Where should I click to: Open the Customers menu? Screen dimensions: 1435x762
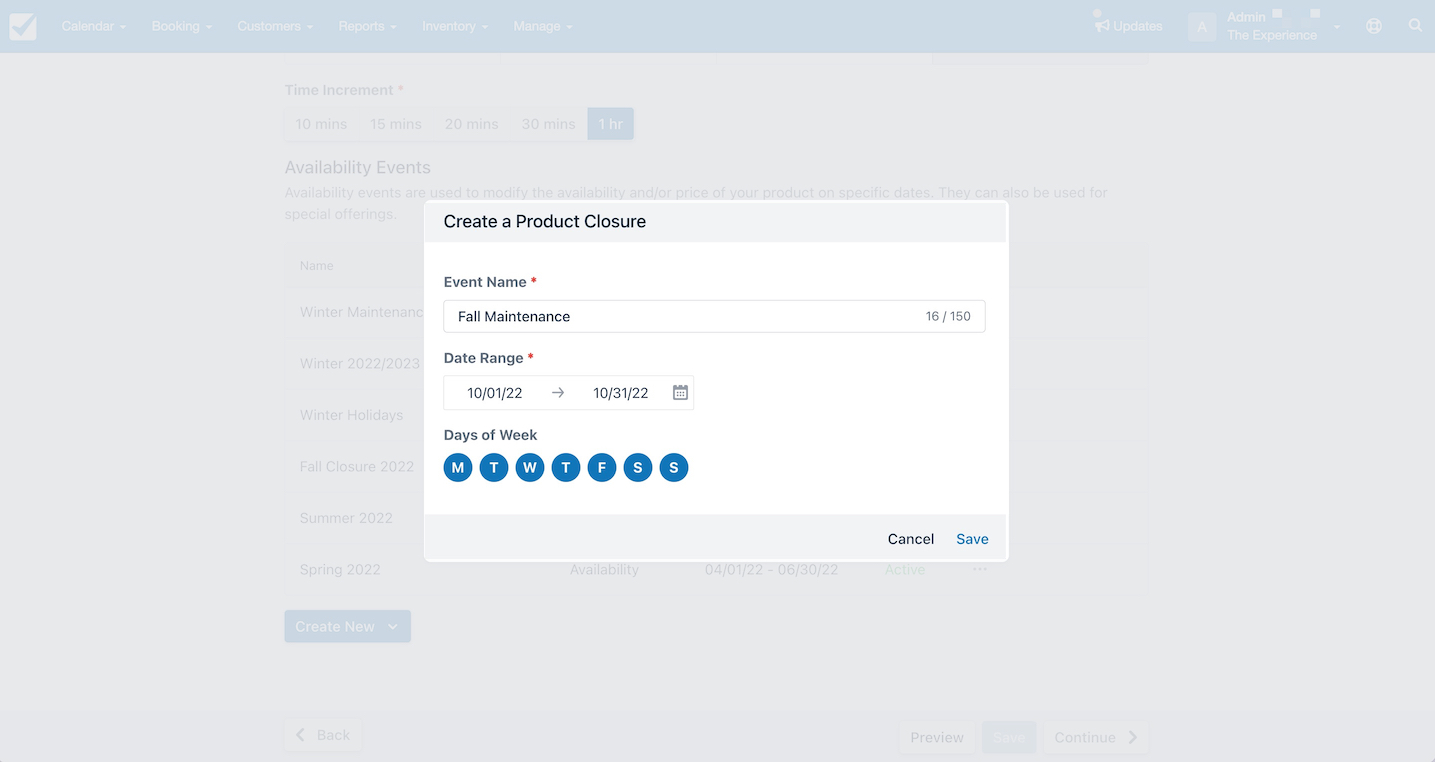click(x=275, y=26)
